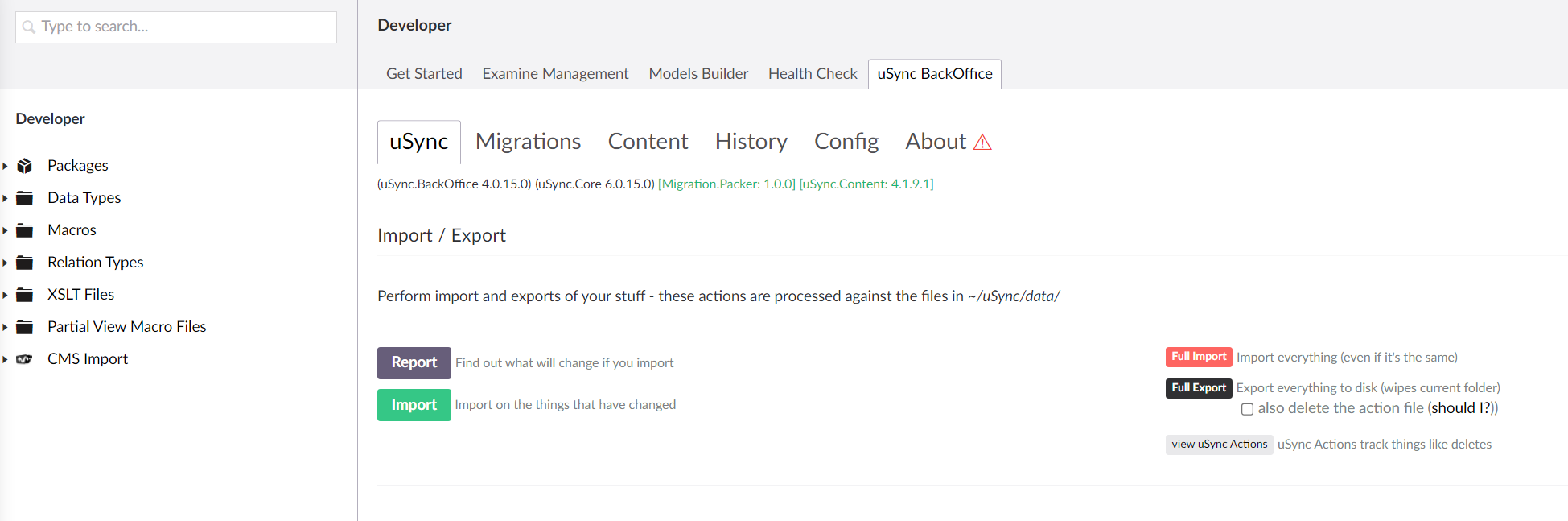
Task: Click view uSync Actions button
Action: (1220, 445)
